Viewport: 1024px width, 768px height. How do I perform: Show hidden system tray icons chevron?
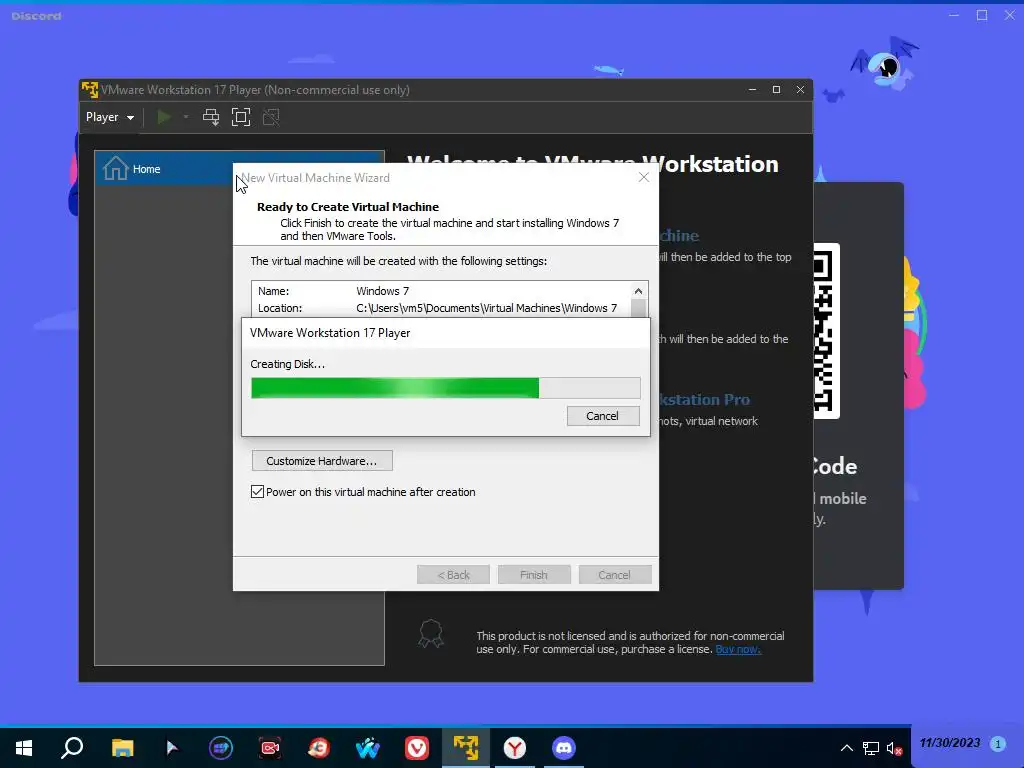coord(846,748)
